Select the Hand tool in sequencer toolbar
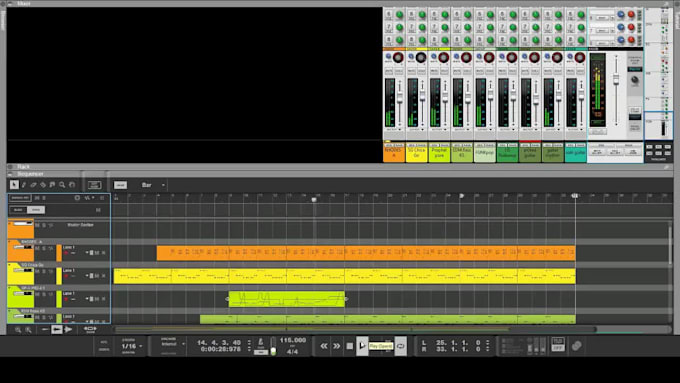Image resolution: width=680 pixels, height=383 pixels. point(72,185)
